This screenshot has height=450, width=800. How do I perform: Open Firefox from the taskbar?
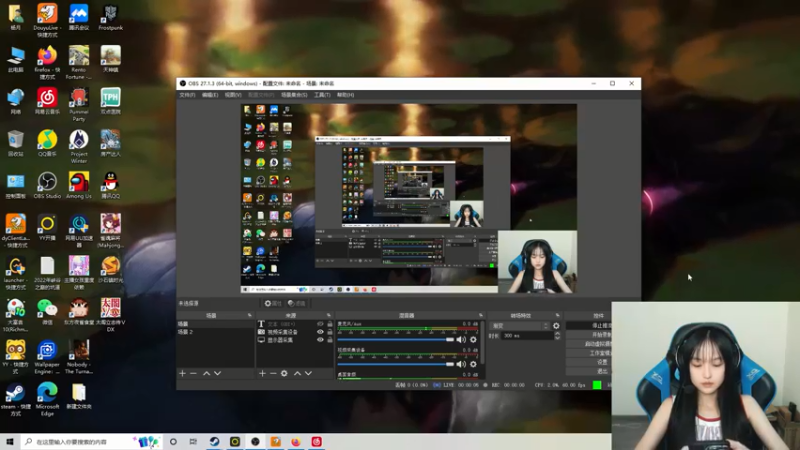[x=296, y=442]
